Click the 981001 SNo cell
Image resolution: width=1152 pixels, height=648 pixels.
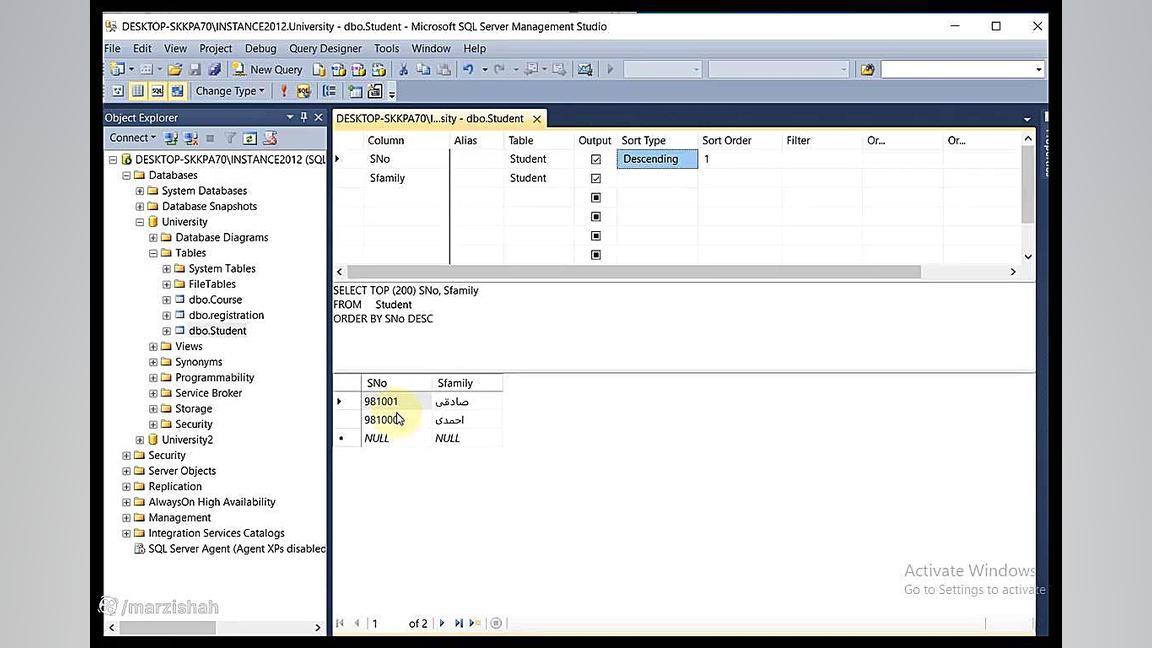[x=396, y=401]
